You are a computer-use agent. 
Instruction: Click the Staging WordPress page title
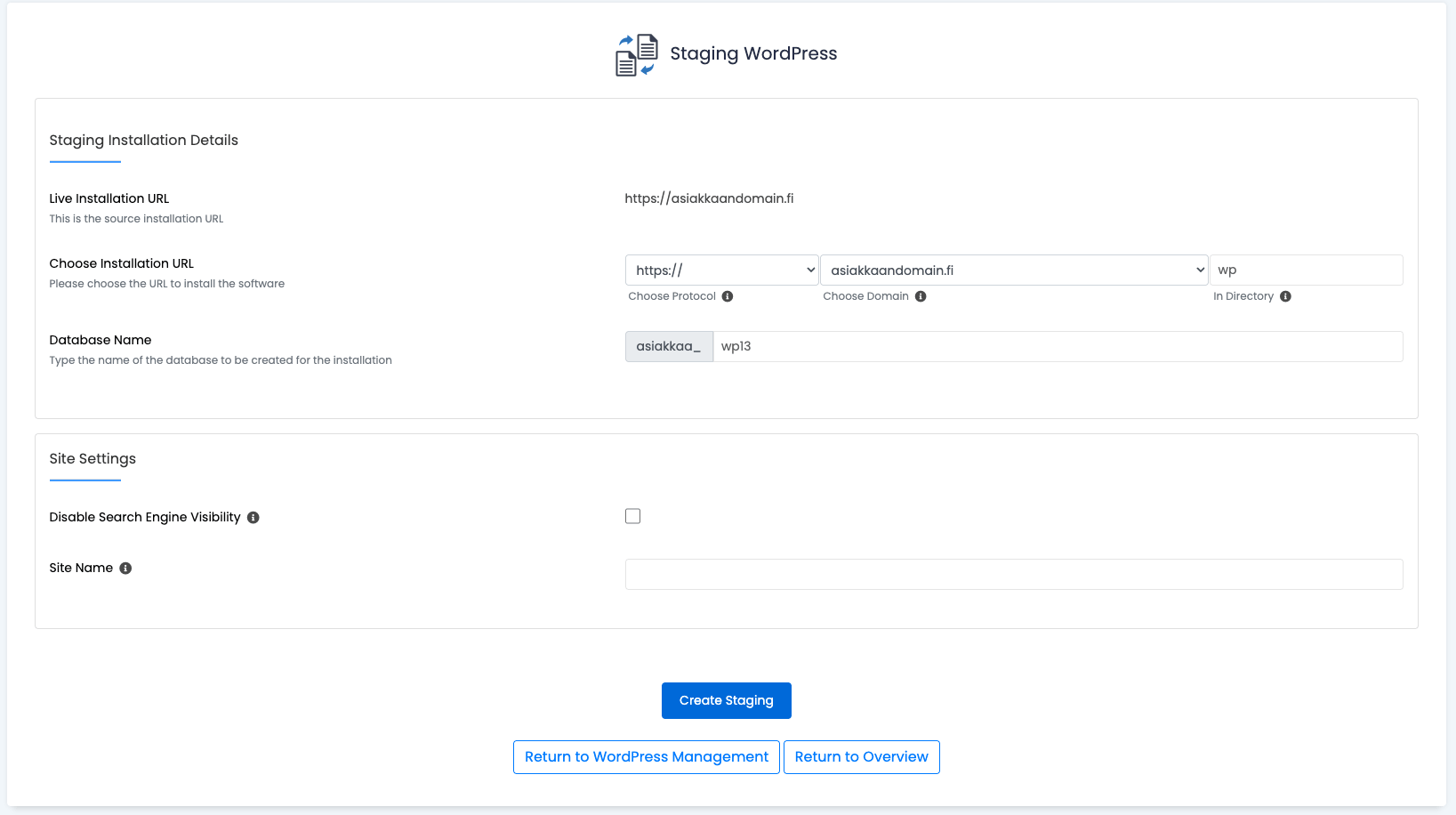click(753, 53)
